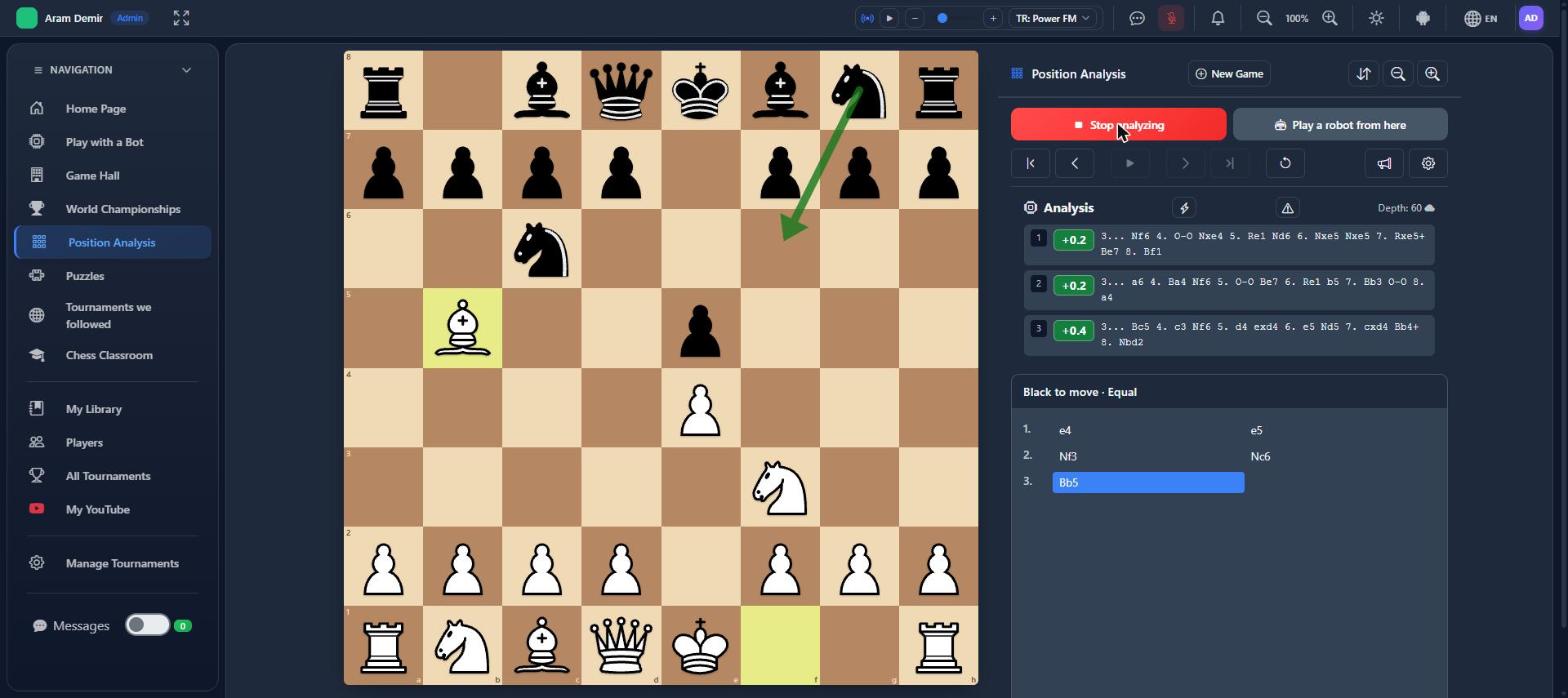Image resolution: width=1568 pixels, height=698 pixels.
Task: Select highlighted move Bb5
Action: click(x=1148, y=482)
